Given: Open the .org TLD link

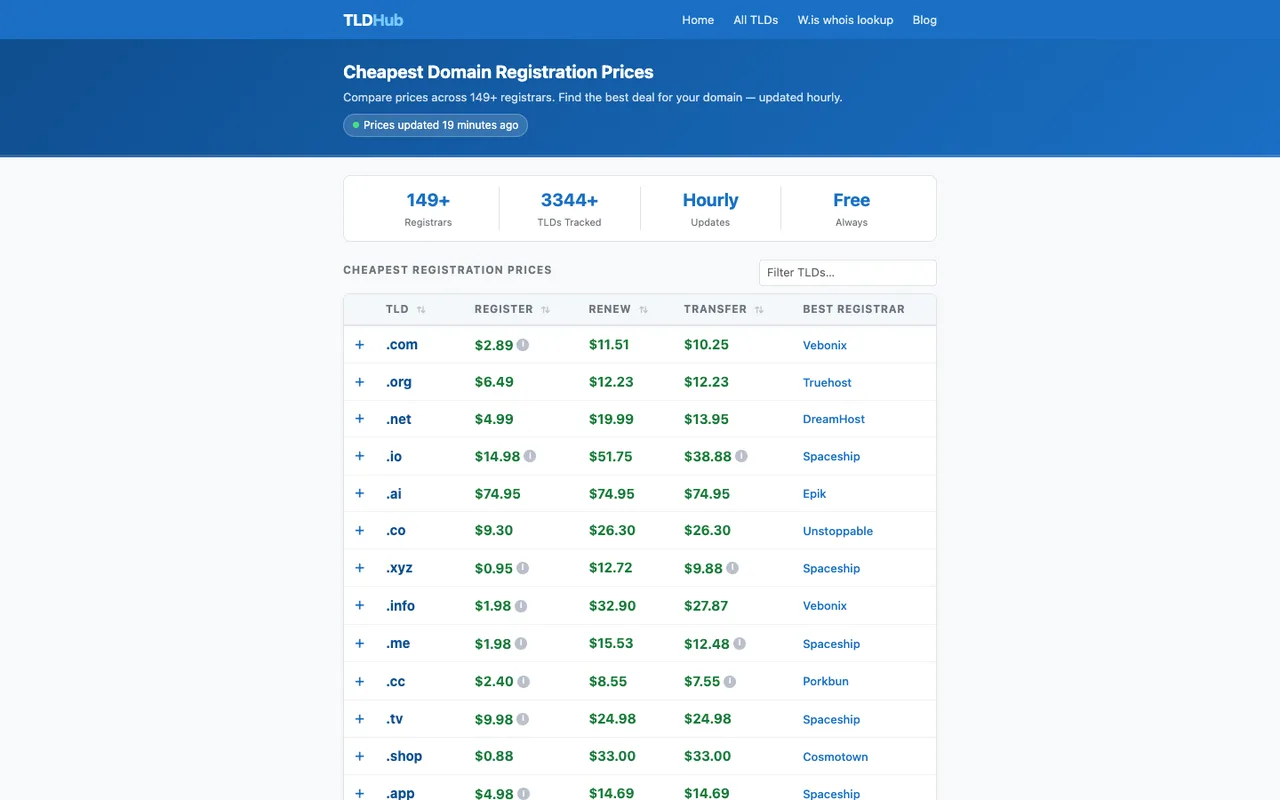Looking at the screenshot, I should tap(399, 382).
